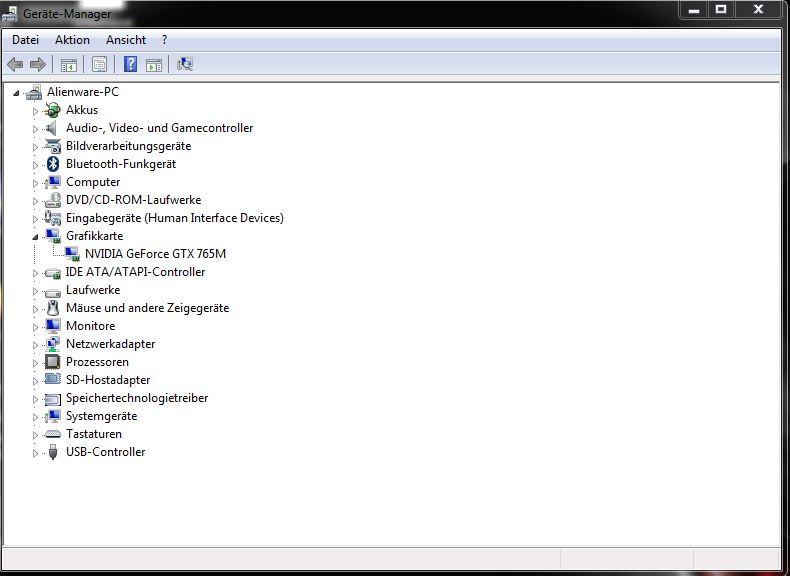Click the Grafikkarte display adapter icon
Screen dimensions: 790x576
click(52, 236)
